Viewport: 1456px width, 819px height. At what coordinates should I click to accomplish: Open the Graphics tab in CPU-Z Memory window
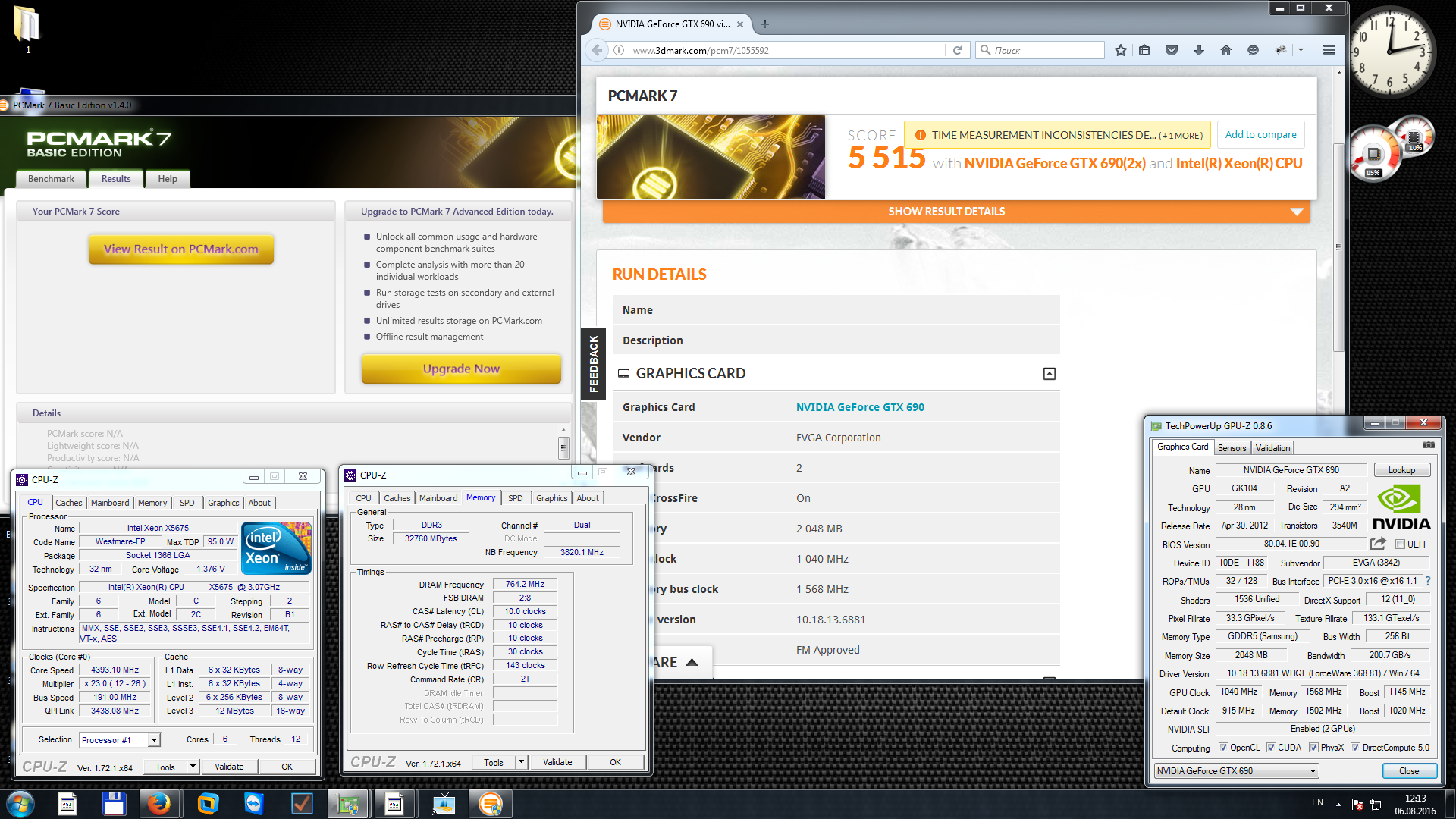(551, 498)
